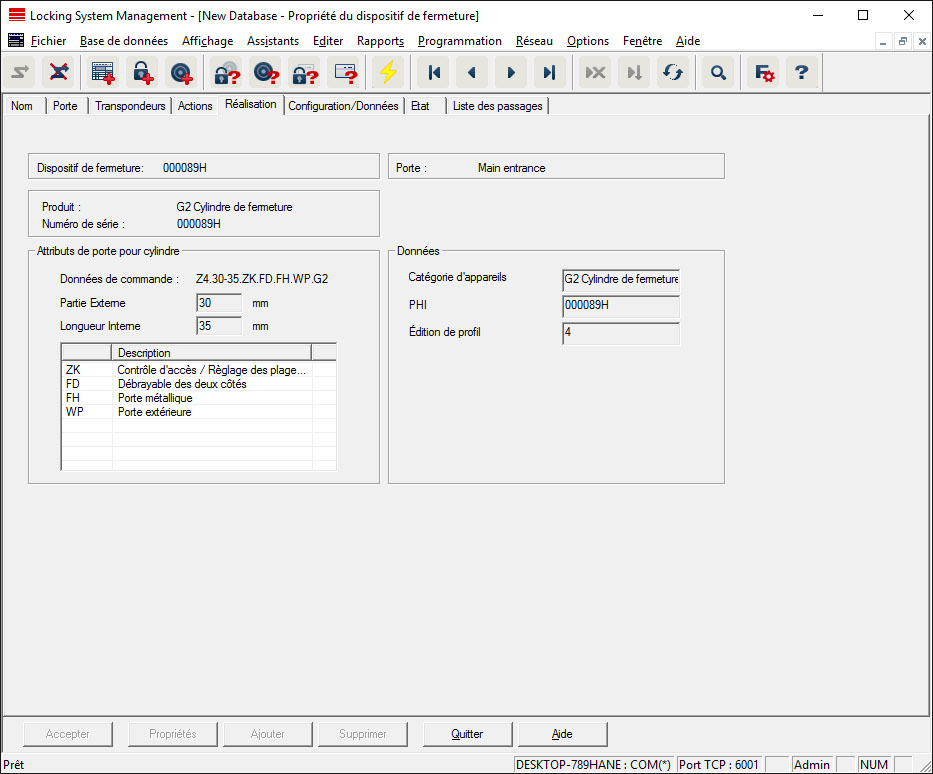Click the read transponder icon
Image resolution: width=933 pixels, height=774 pixels.
[265, 73]
